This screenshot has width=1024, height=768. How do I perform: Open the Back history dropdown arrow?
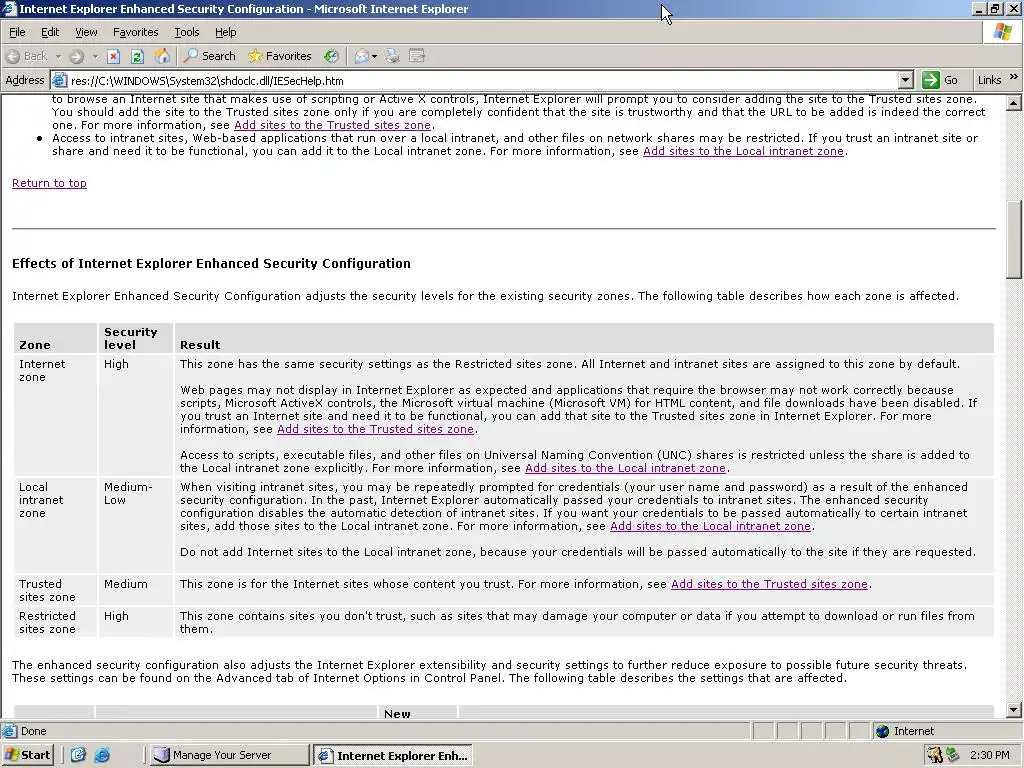coord(58,56)
